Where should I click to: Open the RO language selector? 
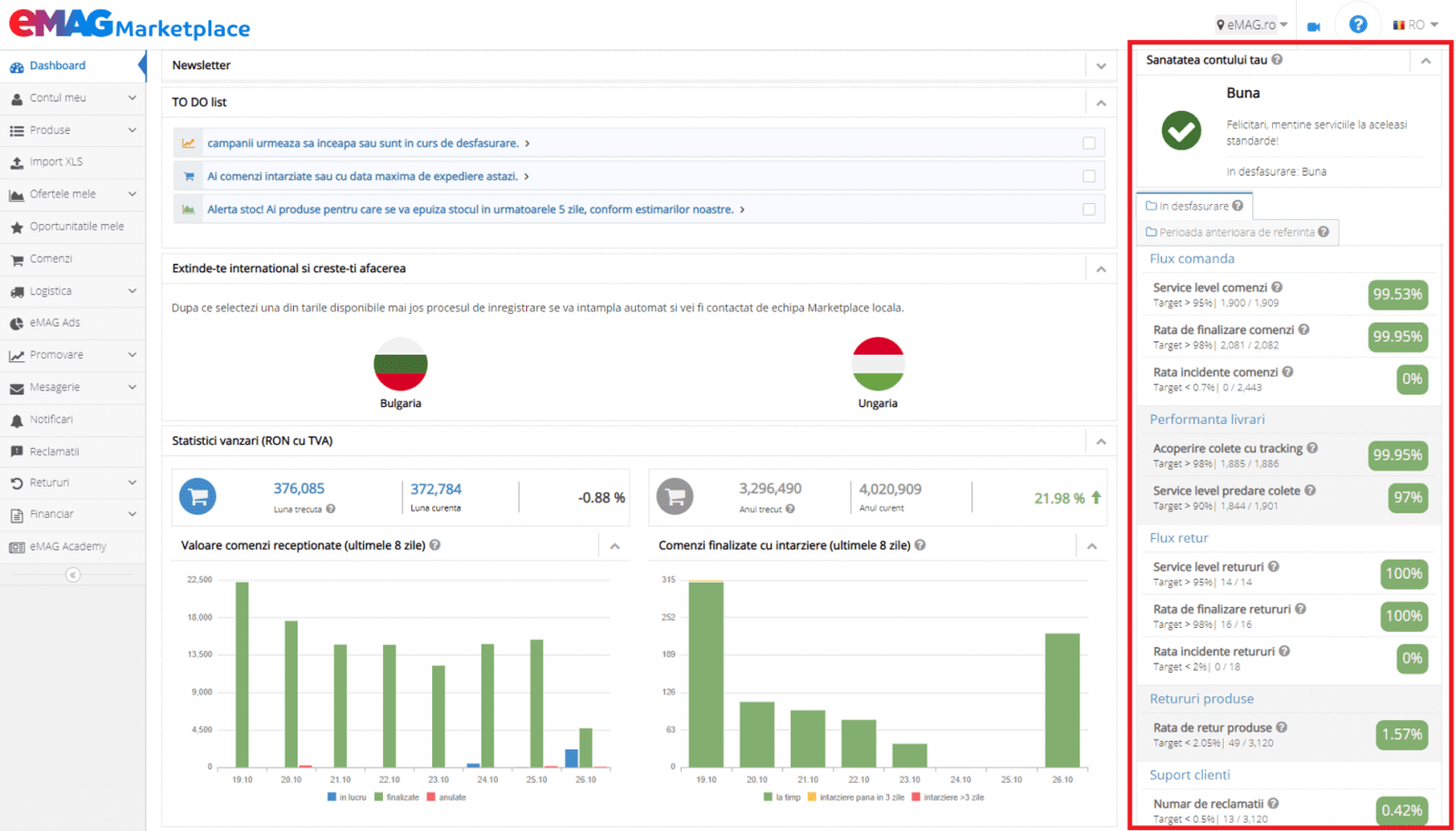(1415, 25)
